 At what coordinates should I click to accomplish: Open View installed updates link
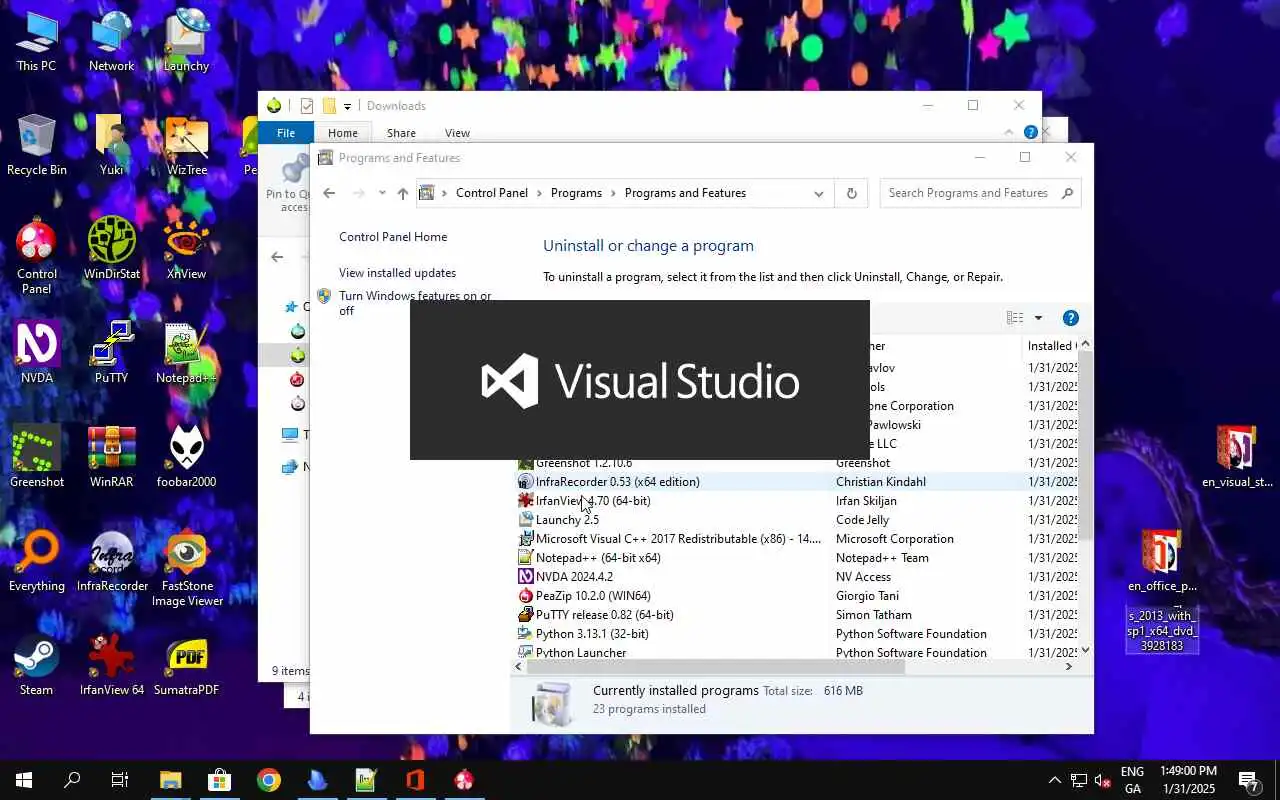(397, 273)
